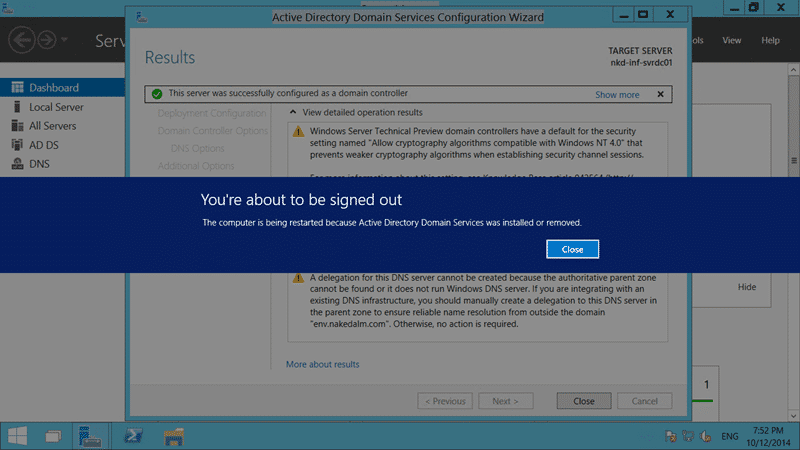Screen dimensions: 800x450
Task: Click DNS Options wizard step
Action: tap(197, 148)
